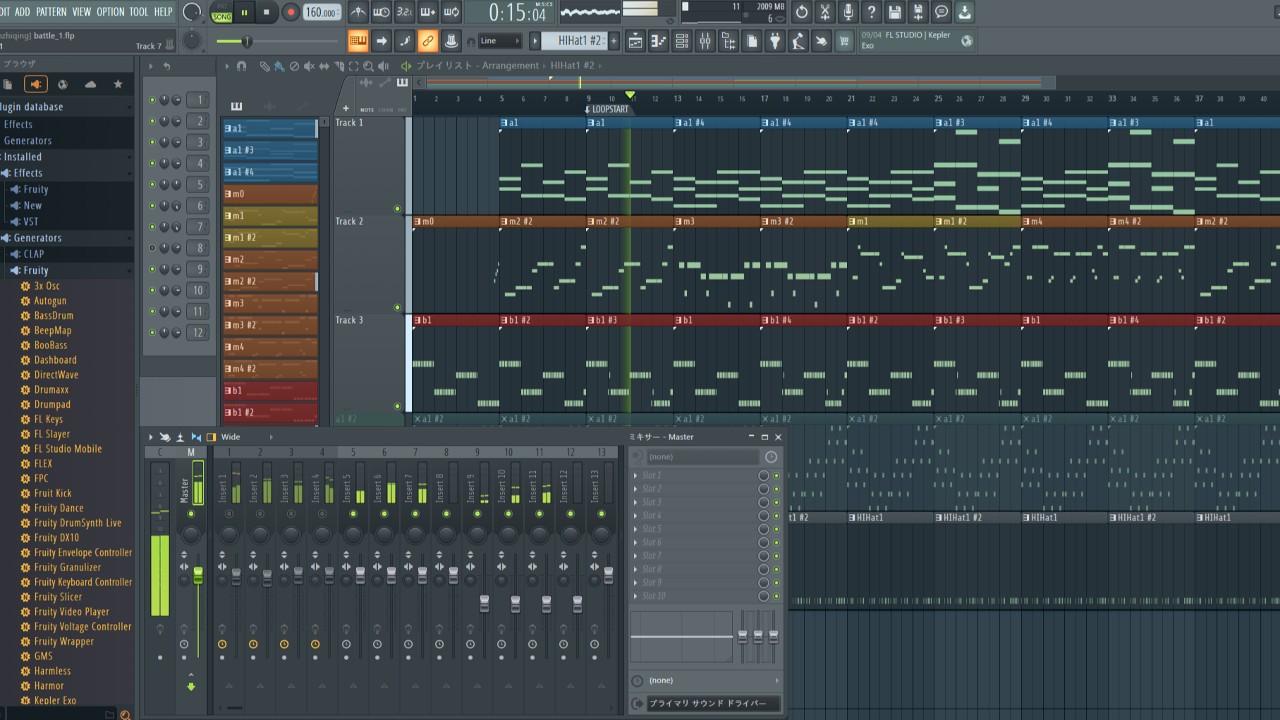The width and height of the screenshot is (1280, 720).
Task: Save project with the floppy disk icon
Action: (x=895, y=12)
